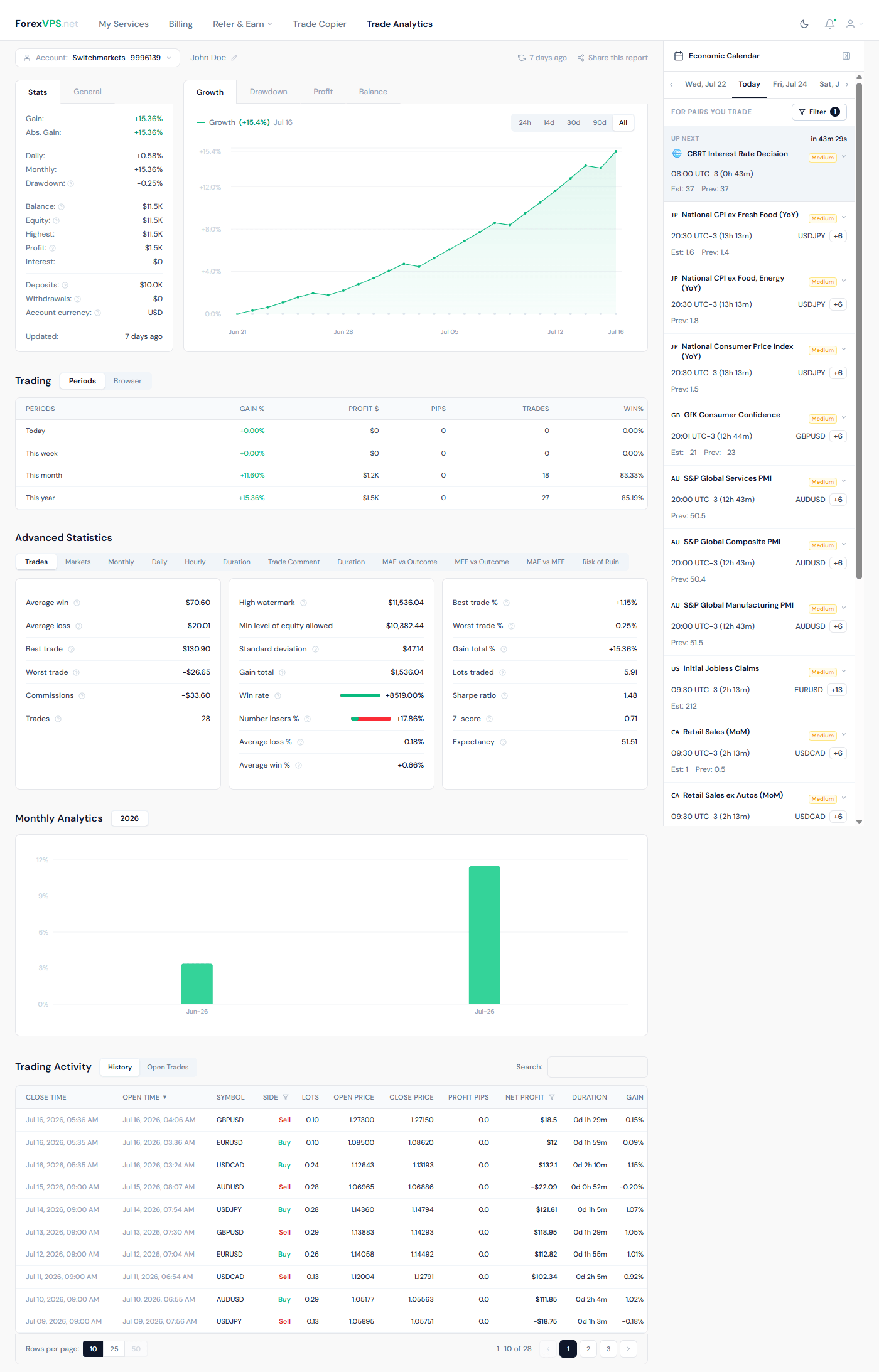Open the user profile icon
879x1372 pixels.
850,24
